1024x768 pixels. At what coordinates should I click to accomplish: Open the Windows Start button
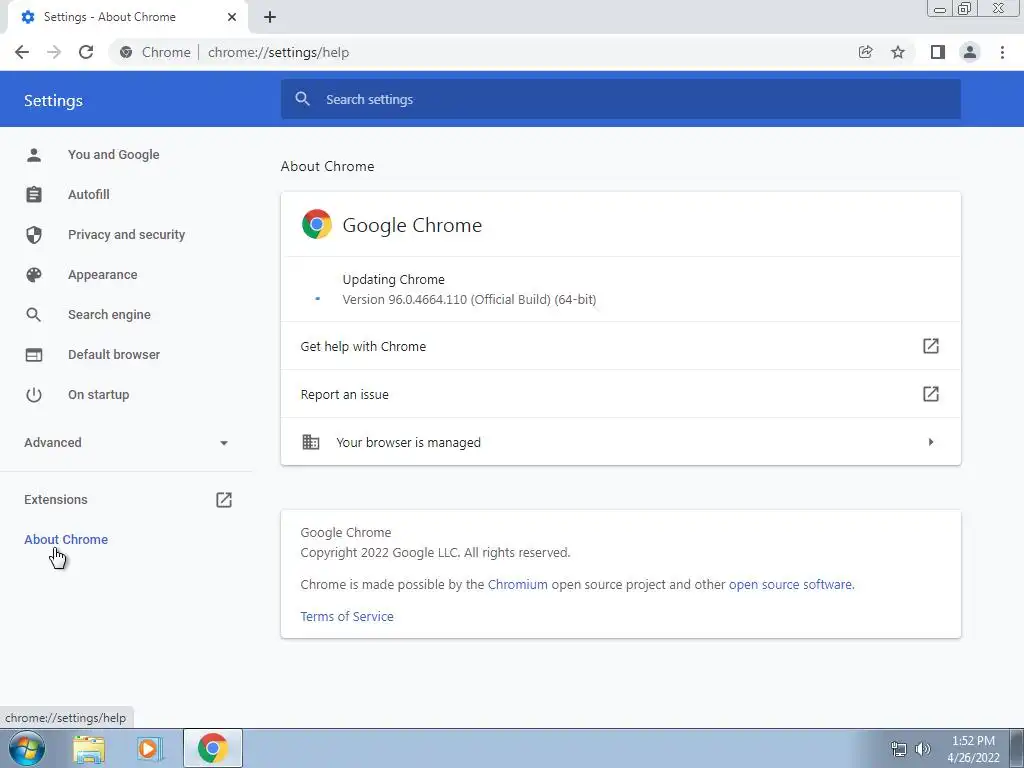tap(27, 748)
